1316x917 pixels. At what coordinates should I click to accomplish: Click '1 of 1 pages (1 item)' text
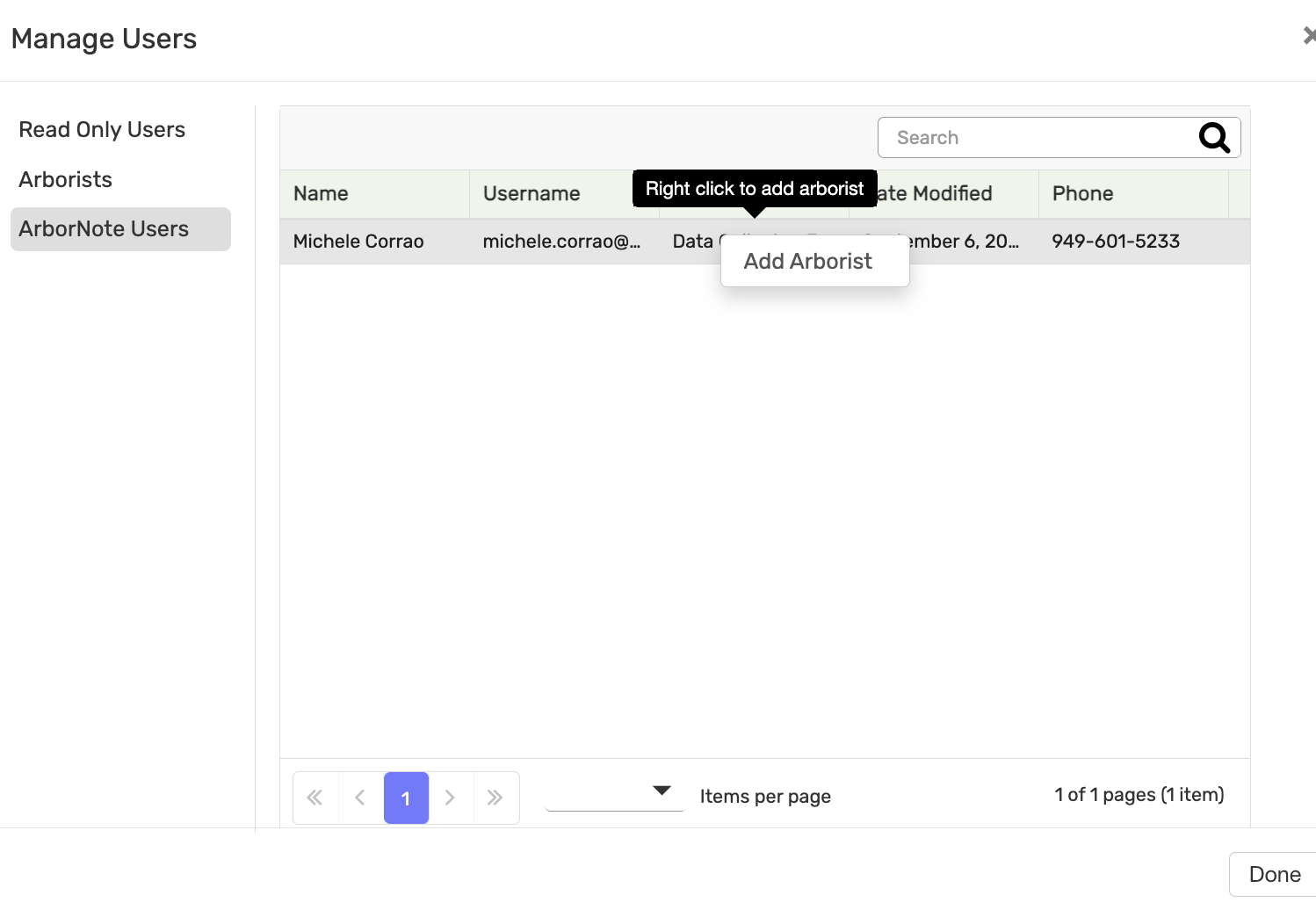(1139, 795)
